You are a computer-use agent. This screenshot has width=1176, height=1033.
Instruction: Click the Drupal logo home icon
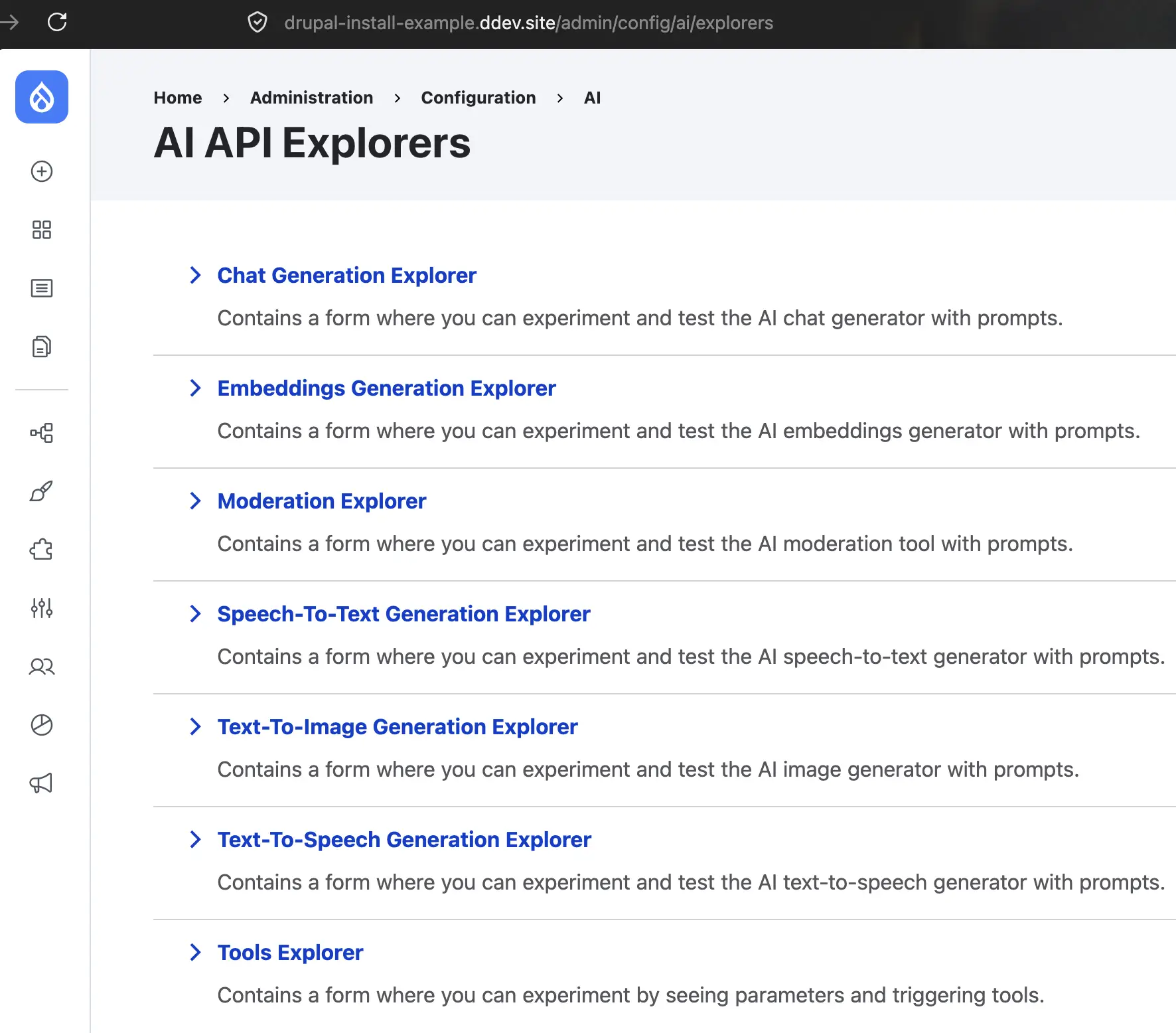point(42,97)
